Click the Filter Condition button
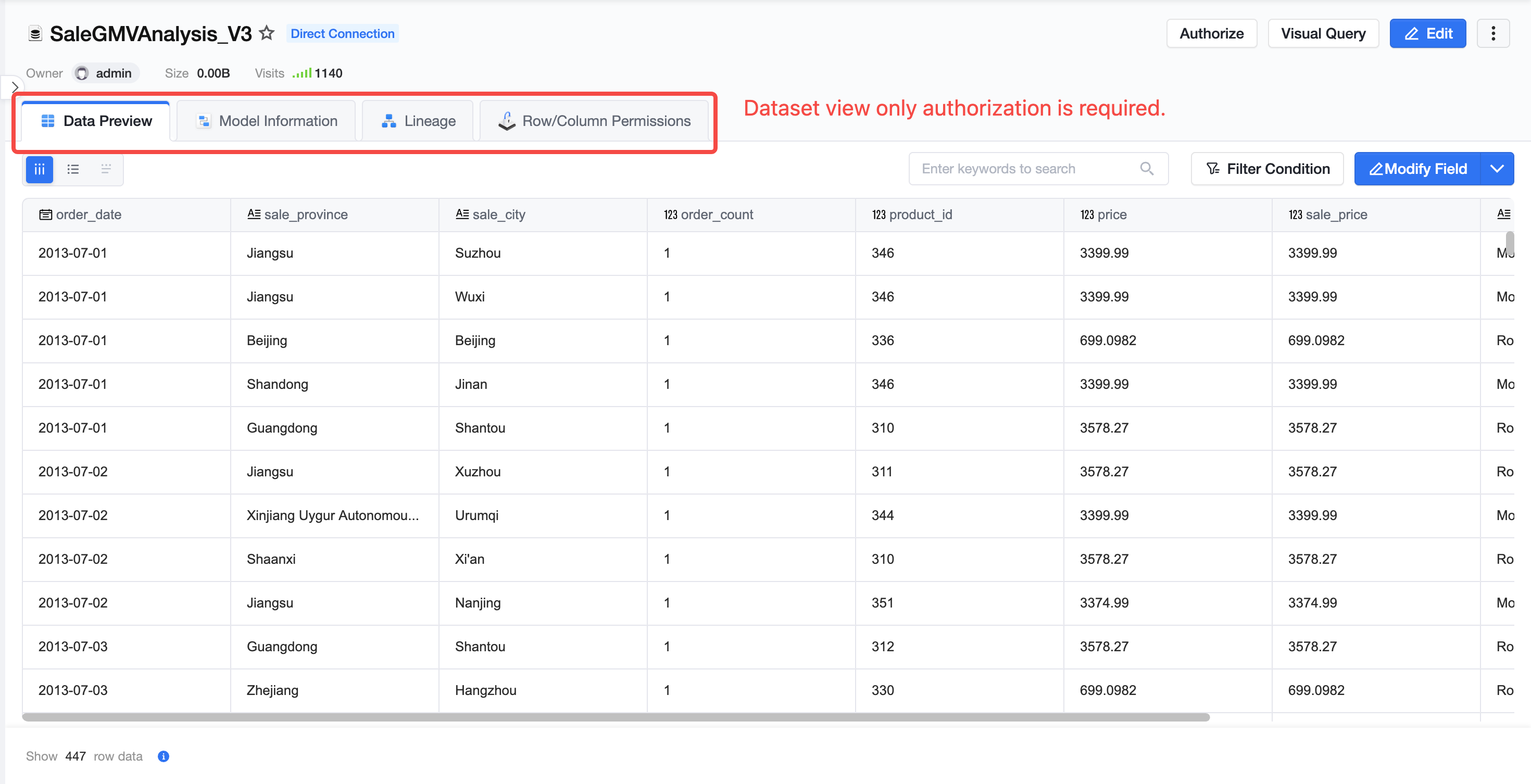The image size is (1531, 784). [x=1267, y=169]
